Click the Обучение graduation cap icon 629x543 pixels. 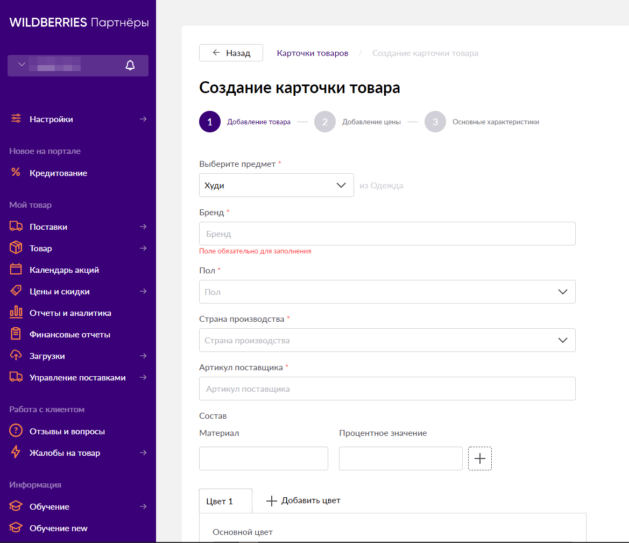16,506
